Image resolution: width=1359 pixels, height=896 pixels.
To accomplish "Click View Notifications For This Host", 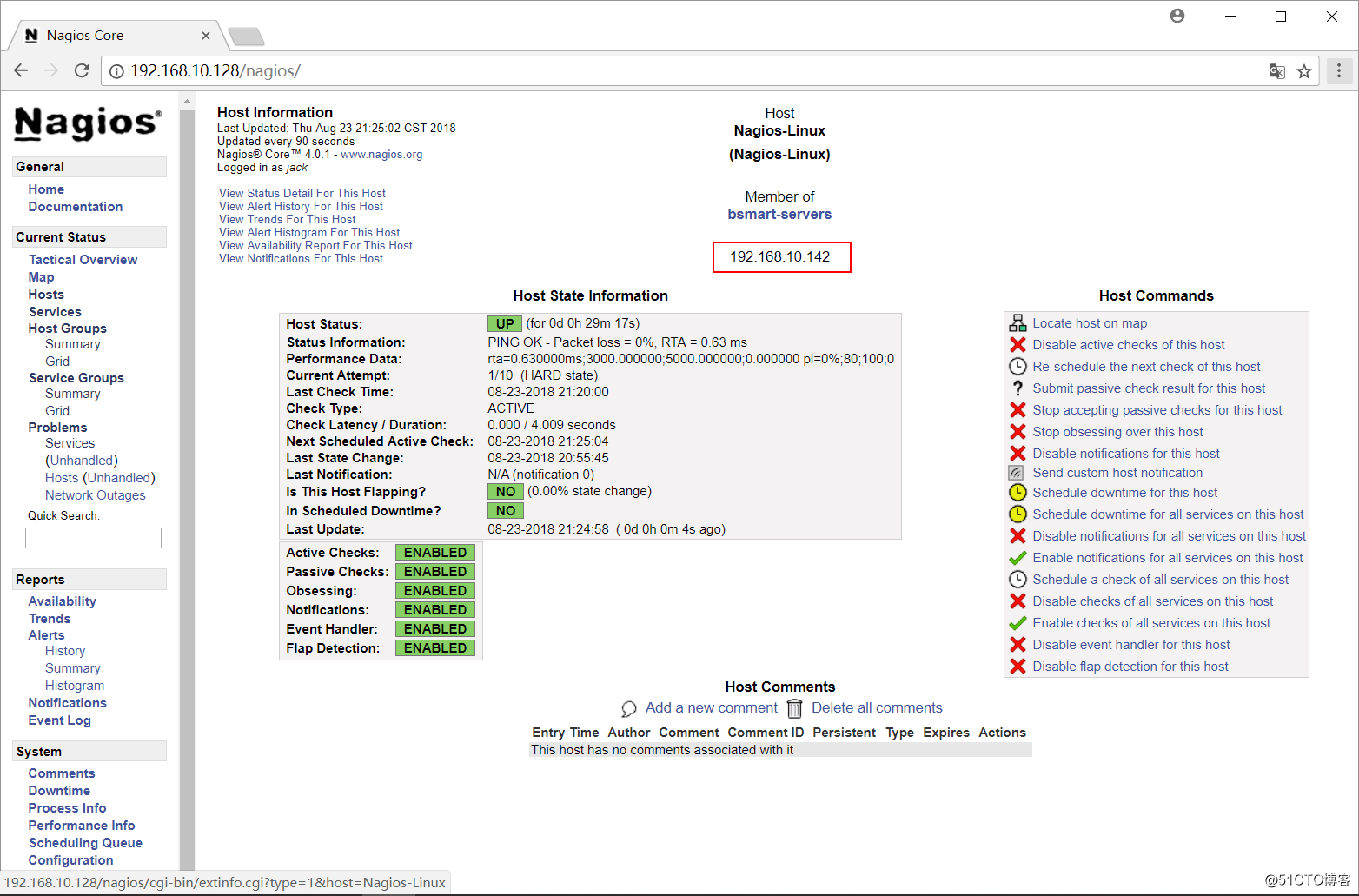I will tap(301, 259).
